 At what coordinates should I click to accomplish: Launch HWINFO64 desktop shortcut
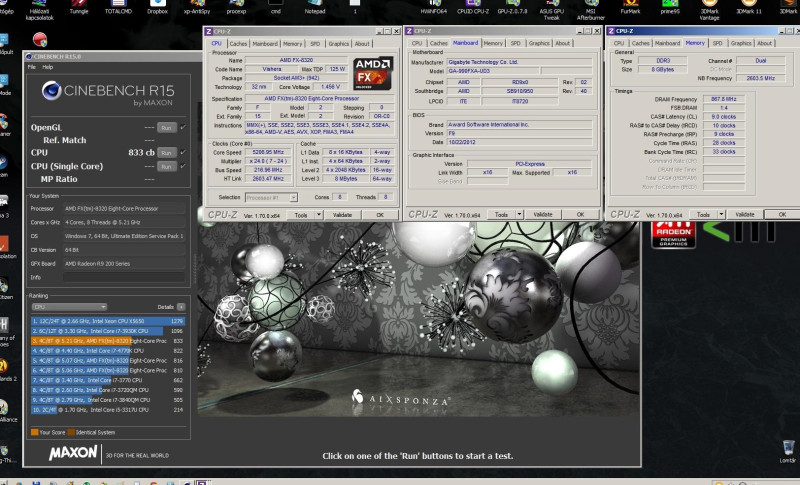(x=434, y=7)
